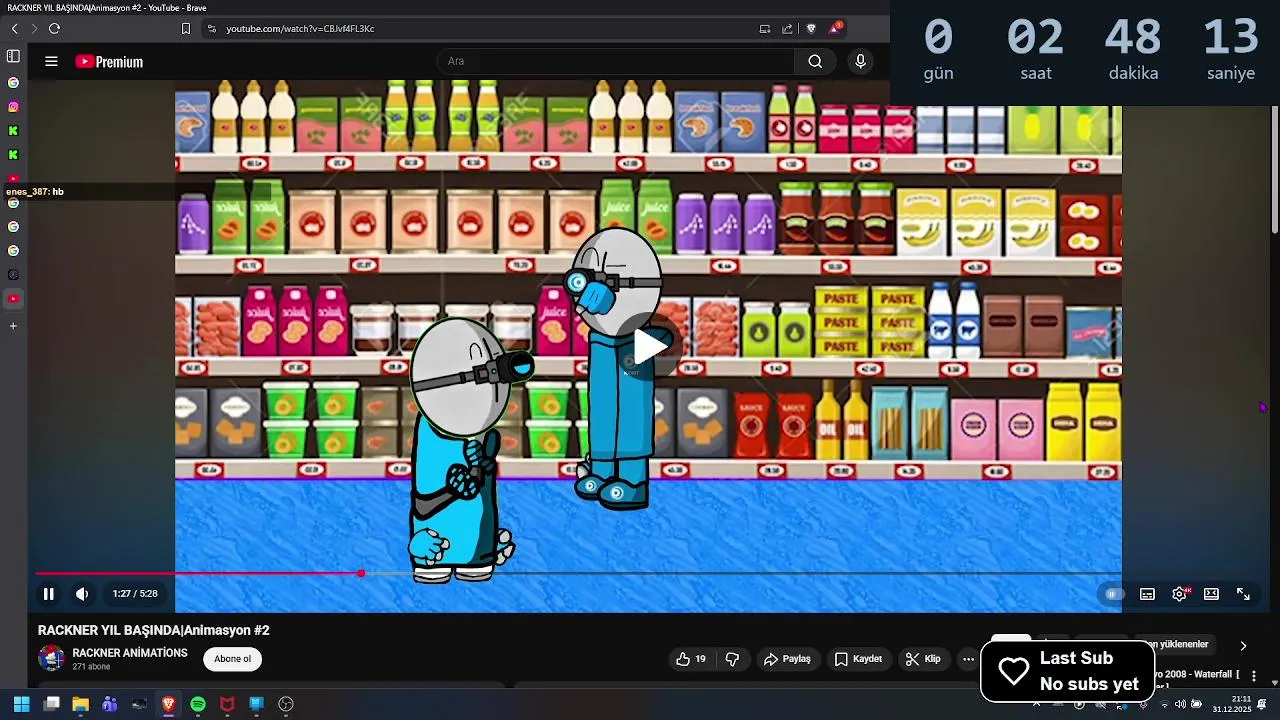Open new tab with plus icon
1280x720 pixels.
[x=13, y=326]
